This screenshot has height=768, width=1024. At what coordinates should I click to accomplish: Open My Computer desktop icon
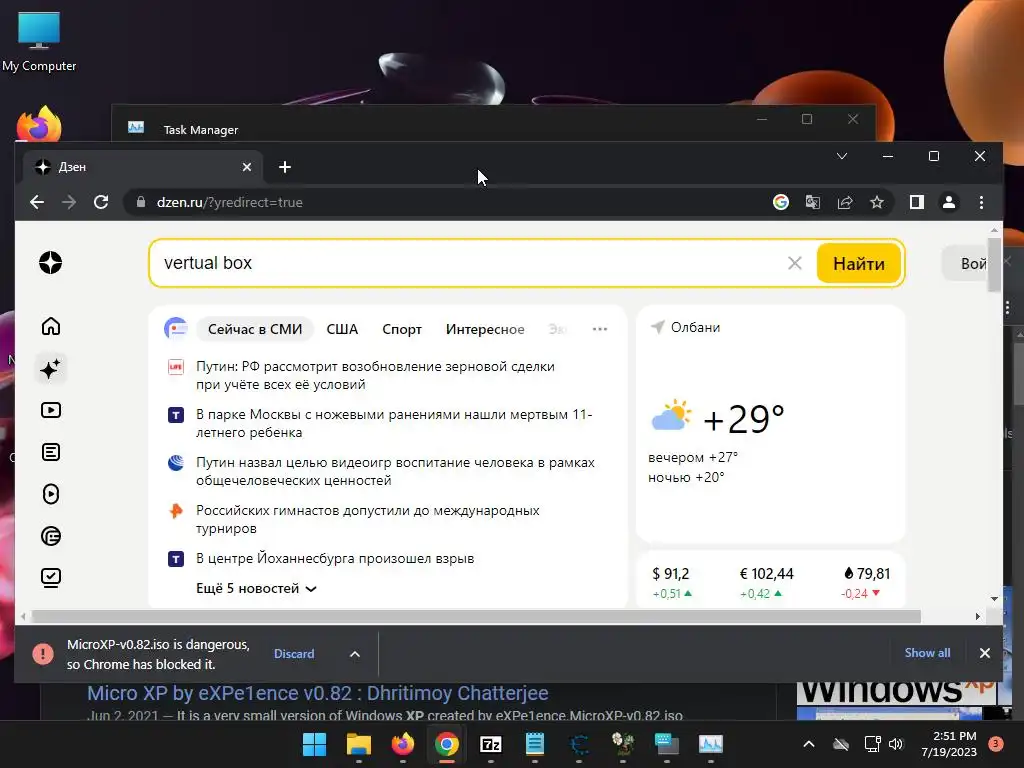[x=39, y=42]
